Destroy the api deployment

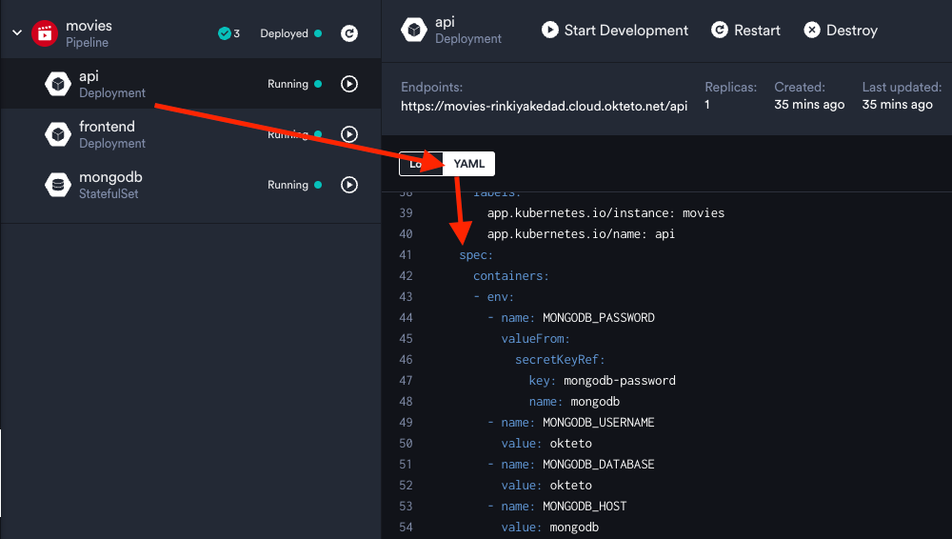point(841,30)
